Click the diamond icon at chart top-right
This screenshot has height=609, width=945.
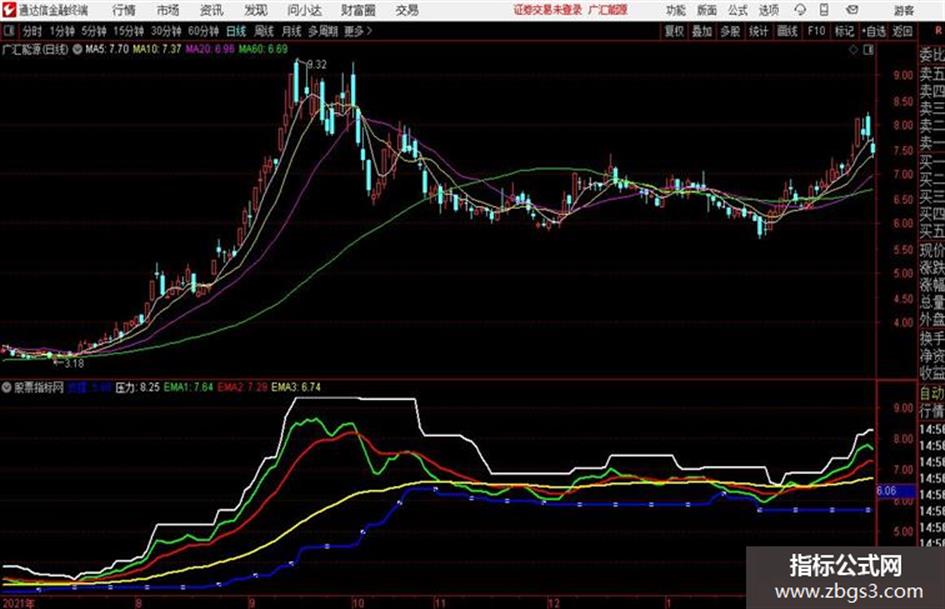coord(853,50)
